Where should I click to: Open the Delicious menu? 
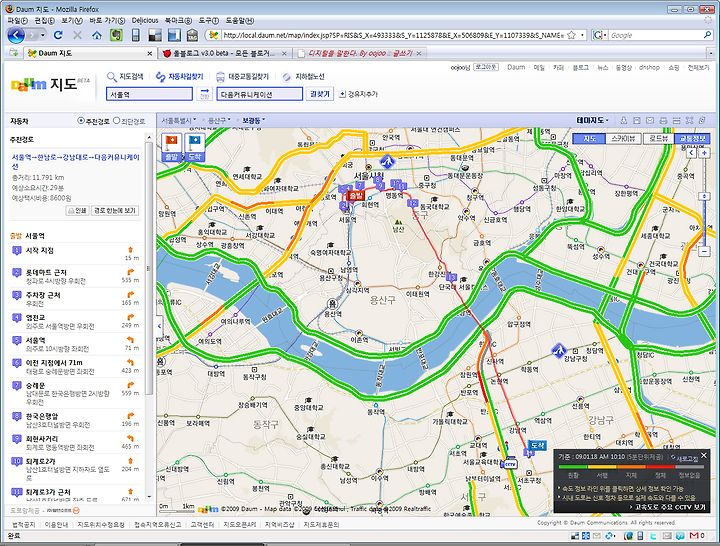coord(145,21)
